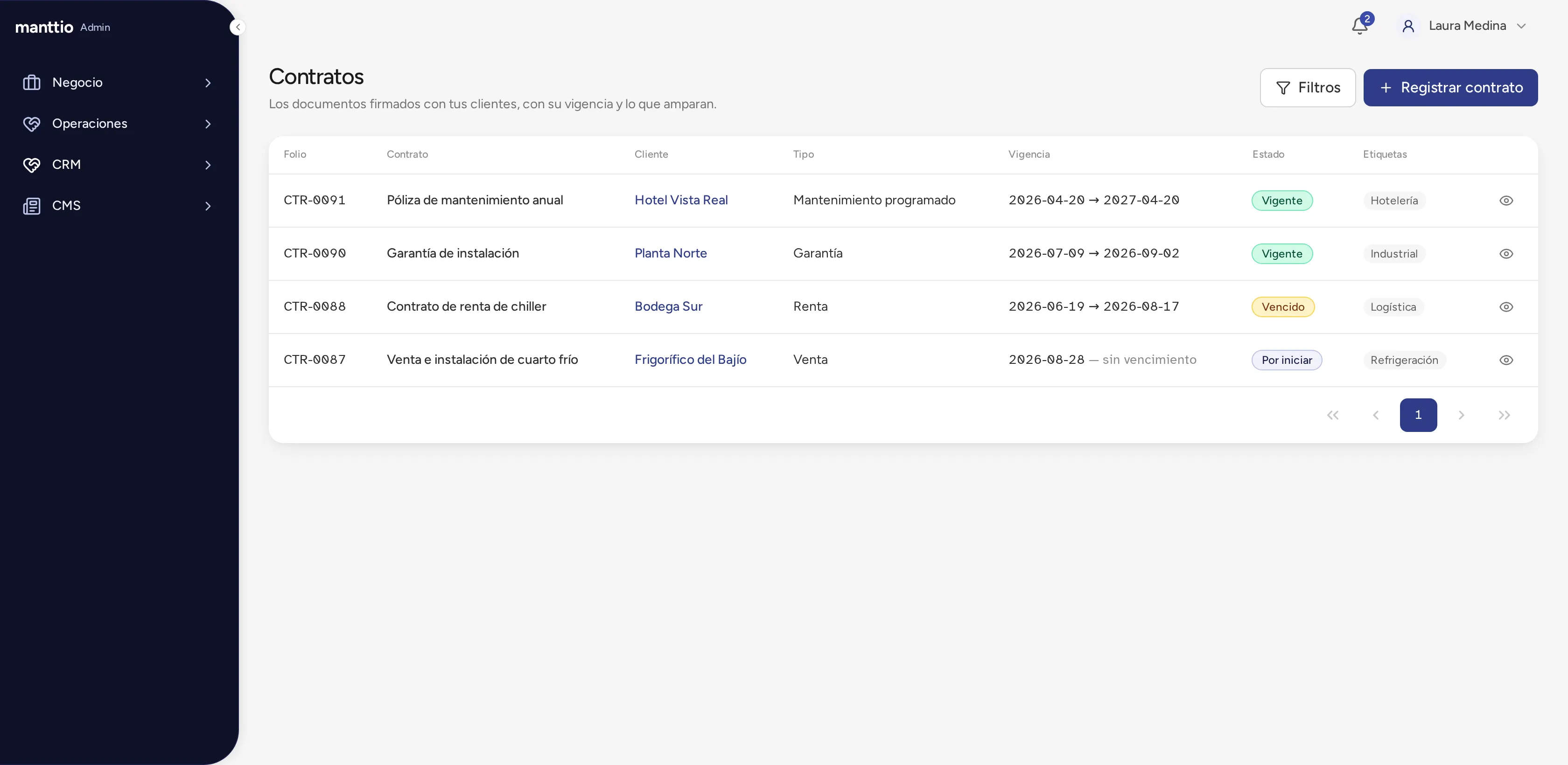Go to previous page of contracts
This screenshot has width=1568, height=765.
point(1376,415)
